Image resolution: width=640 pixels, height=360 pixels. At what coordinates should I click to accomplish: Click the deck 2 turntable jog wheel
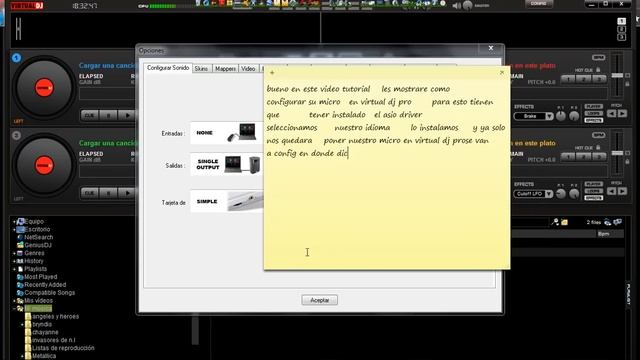[44, 165]
